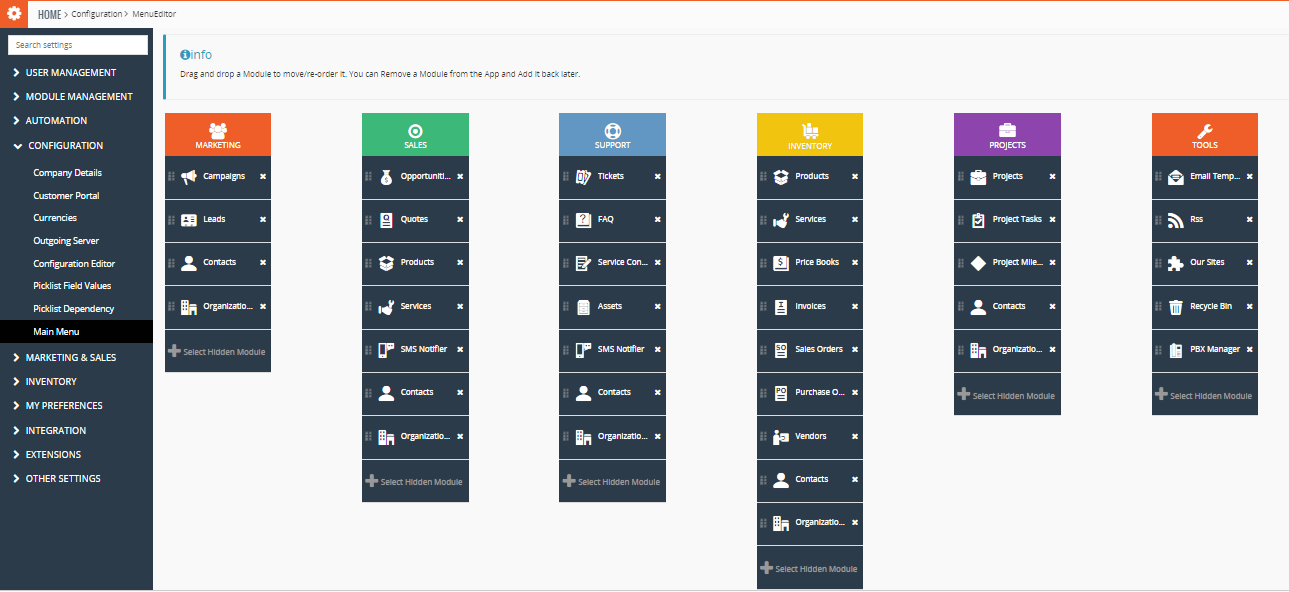The image size is (1289, 592).
Task: Open the HOME breadcrumb link
Action: 47,14
